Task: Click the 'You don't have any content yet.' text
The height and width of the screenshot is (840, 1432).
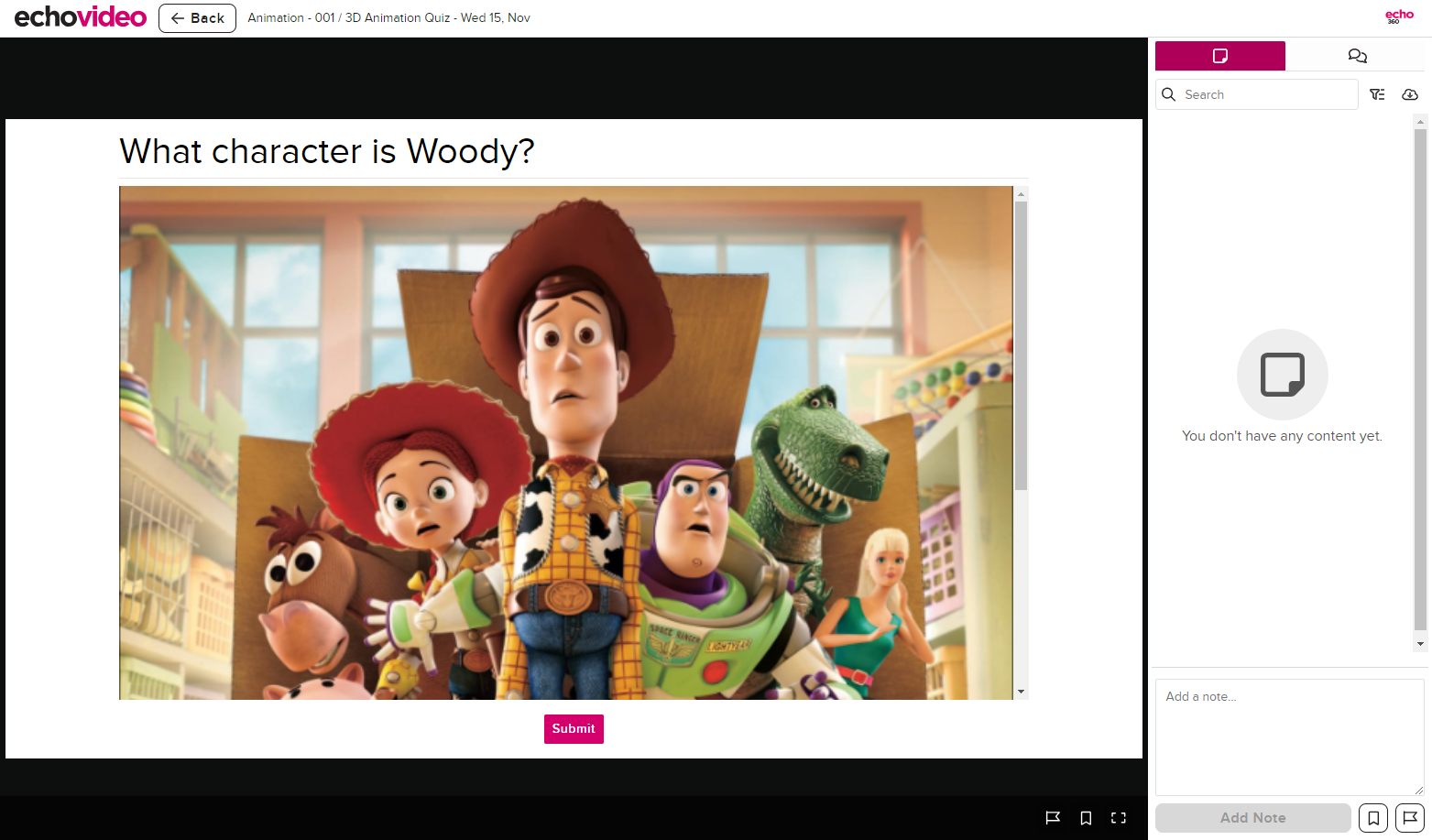Action: [1282, 436]
